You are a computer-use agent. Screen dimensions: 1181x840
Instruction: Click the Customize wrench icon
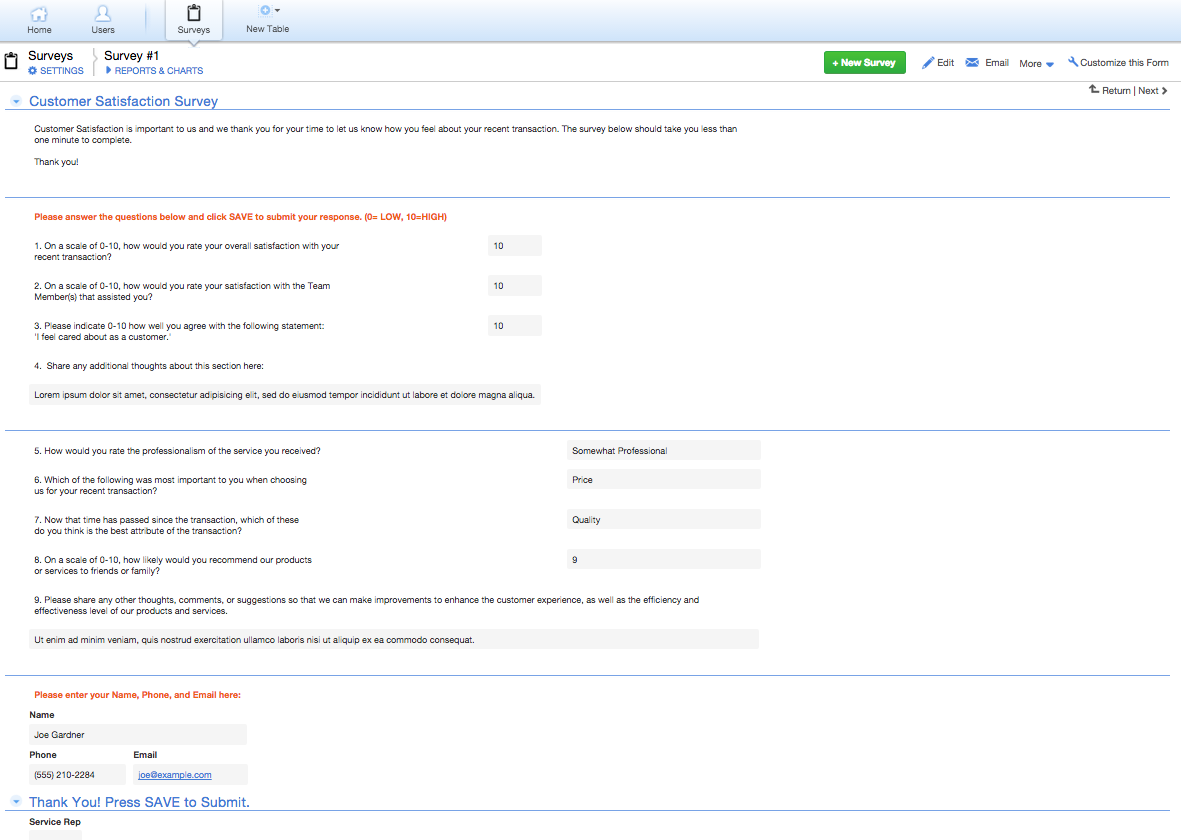1073,62
